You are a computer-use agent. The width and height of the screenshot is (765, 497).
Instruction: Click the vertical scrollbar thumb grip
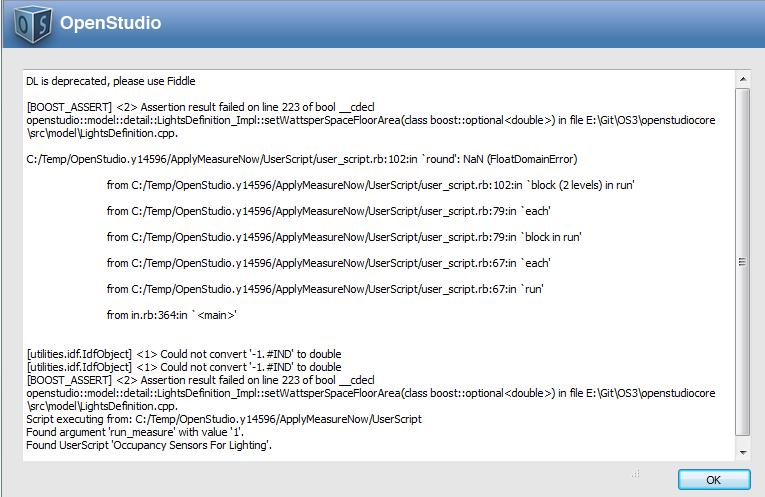(x=743, y=262)
